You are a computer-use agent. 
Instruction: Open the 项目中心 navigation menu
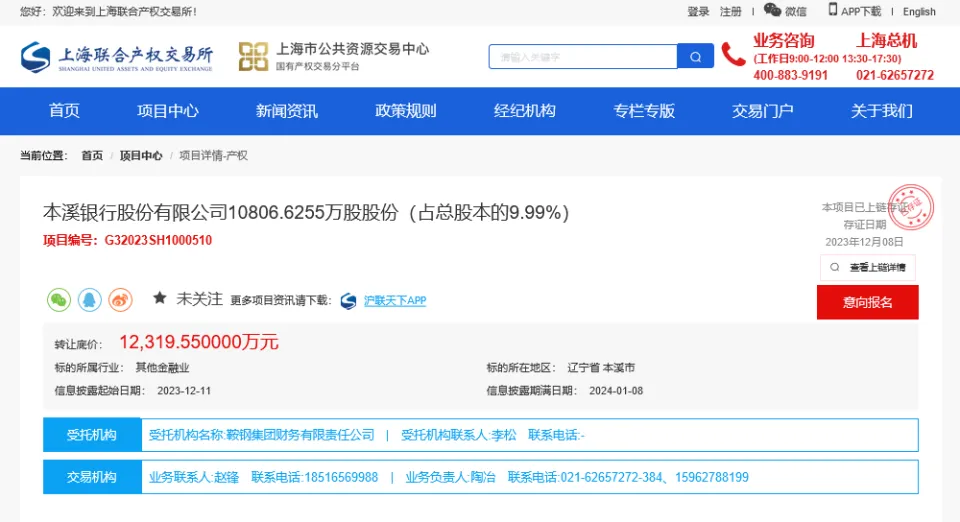168,111
